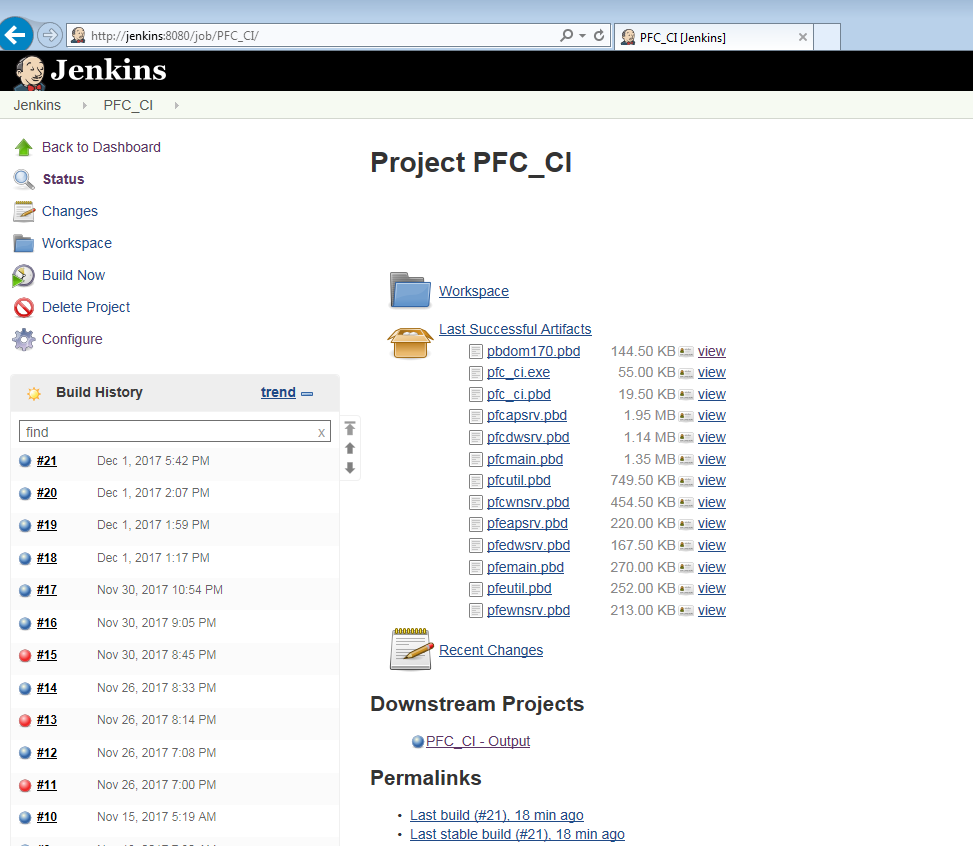Select the Status sidebar item
973x846 pixels.
(63, 179)
